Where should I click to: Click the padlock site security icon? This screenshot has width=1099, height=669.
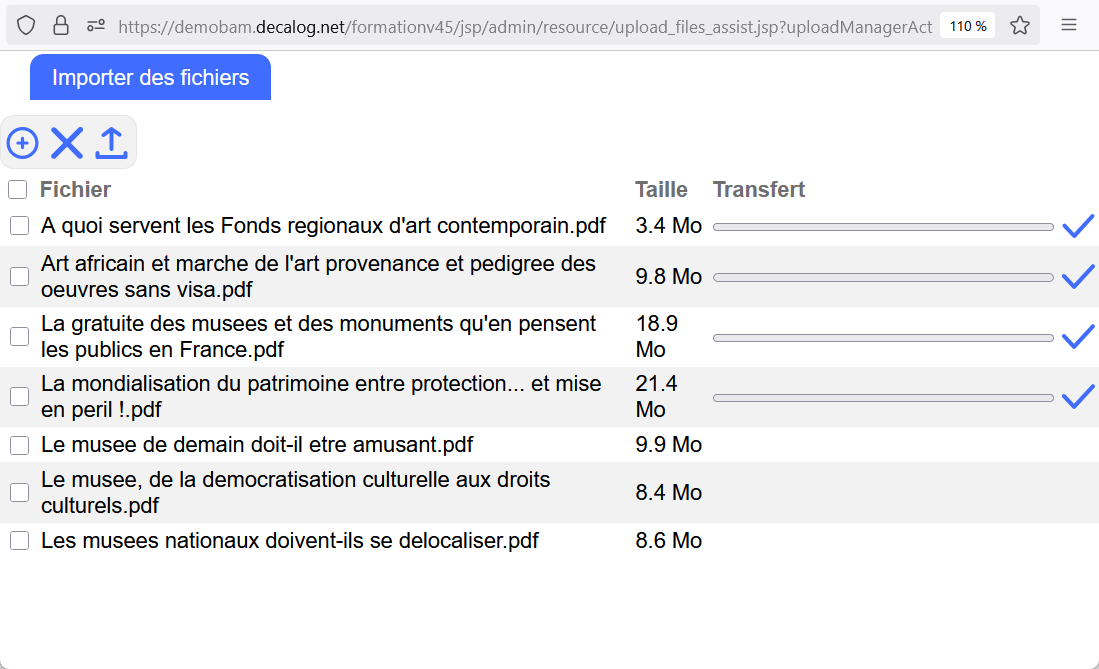click(x=61, y=26)
